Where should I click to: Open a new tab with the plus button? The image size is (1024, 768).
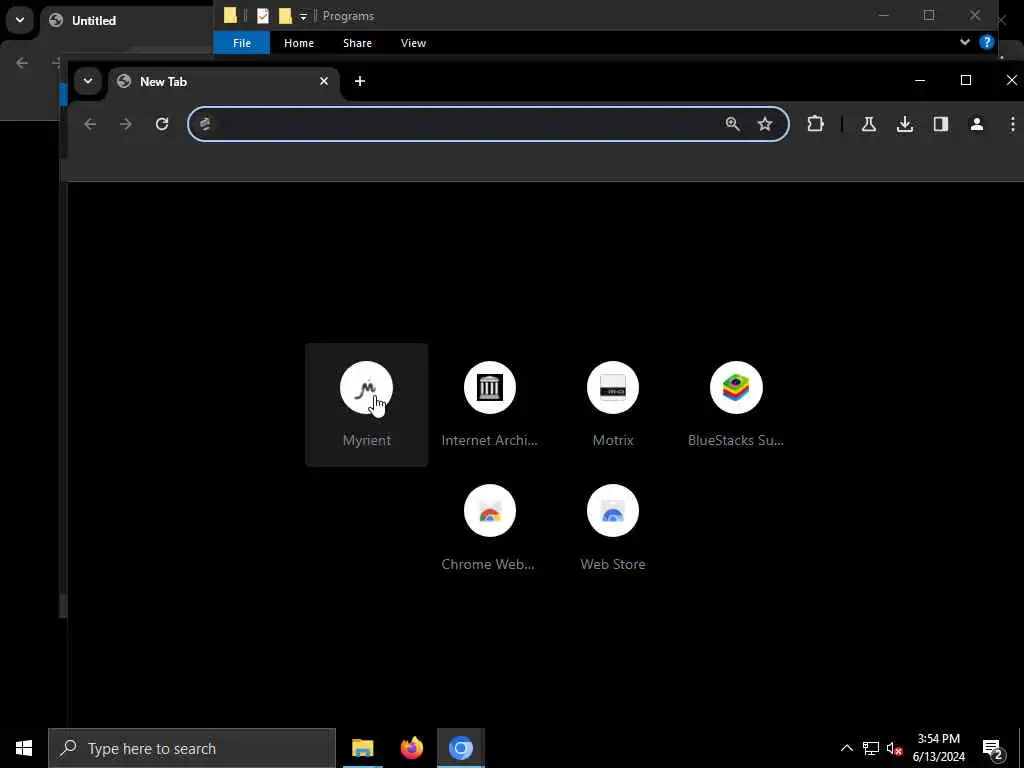pos(360,81)
